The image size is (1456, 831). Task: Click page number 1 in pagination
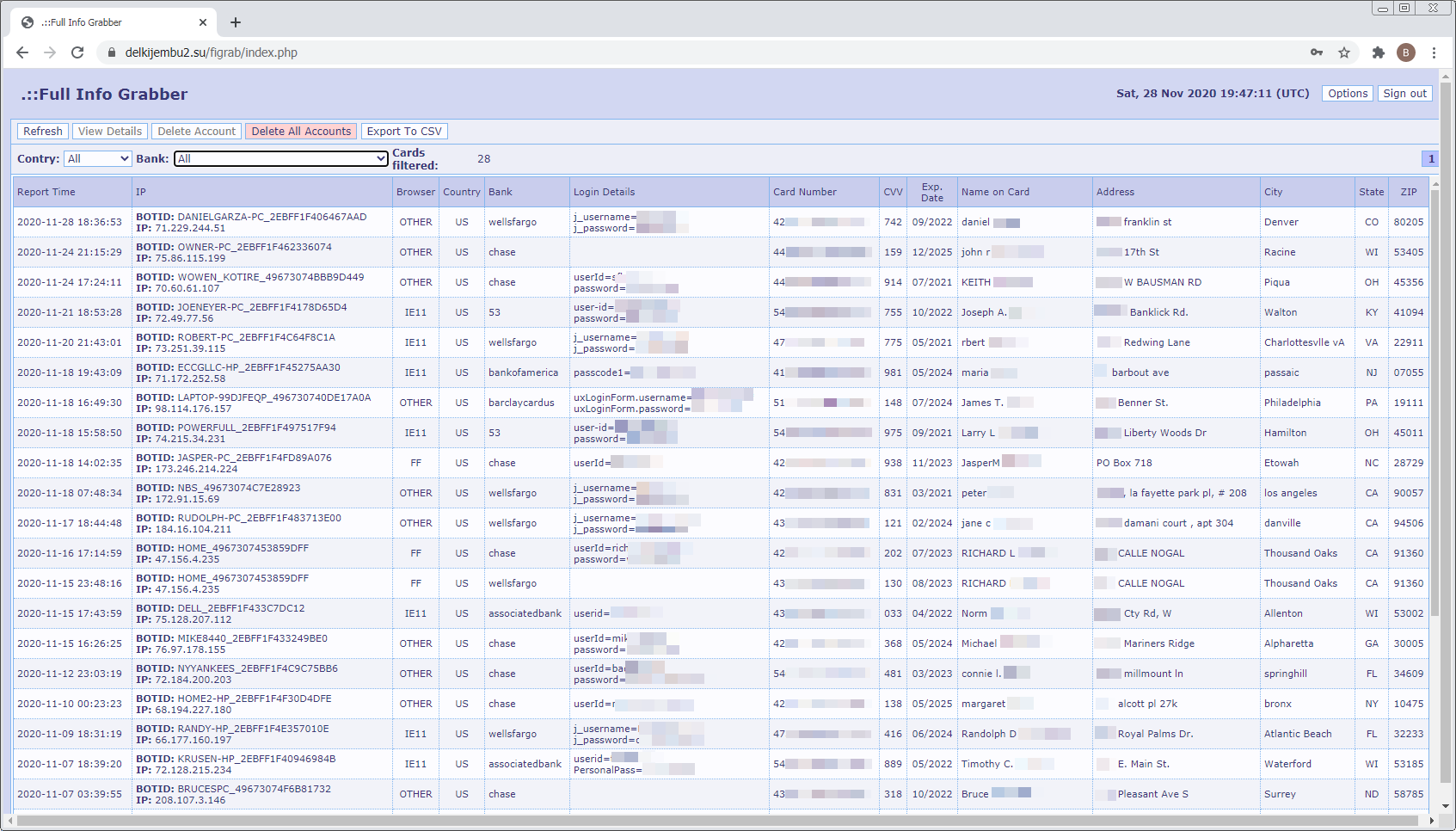pos(1431,158)
